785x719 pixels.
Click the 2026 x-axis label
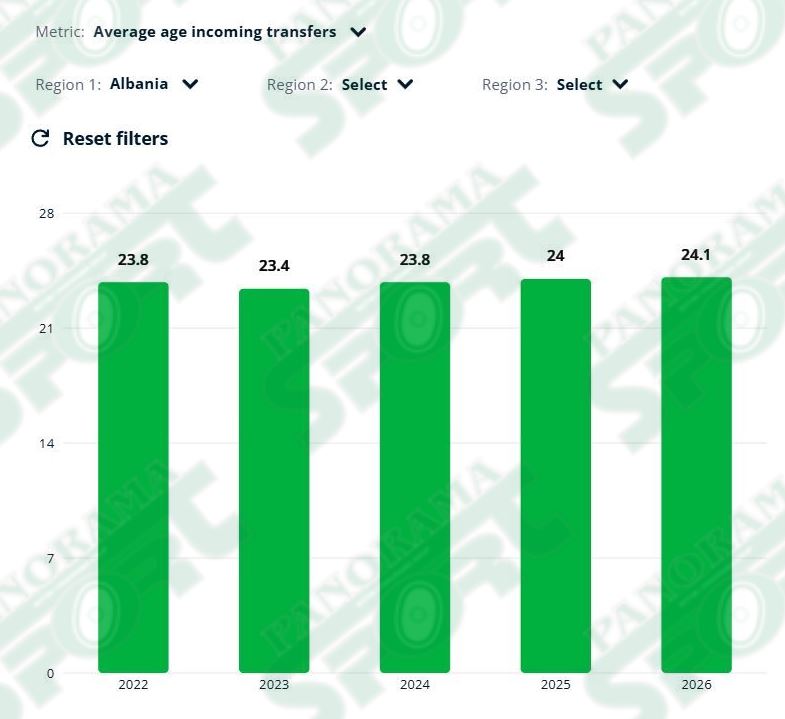coord(696,684)
